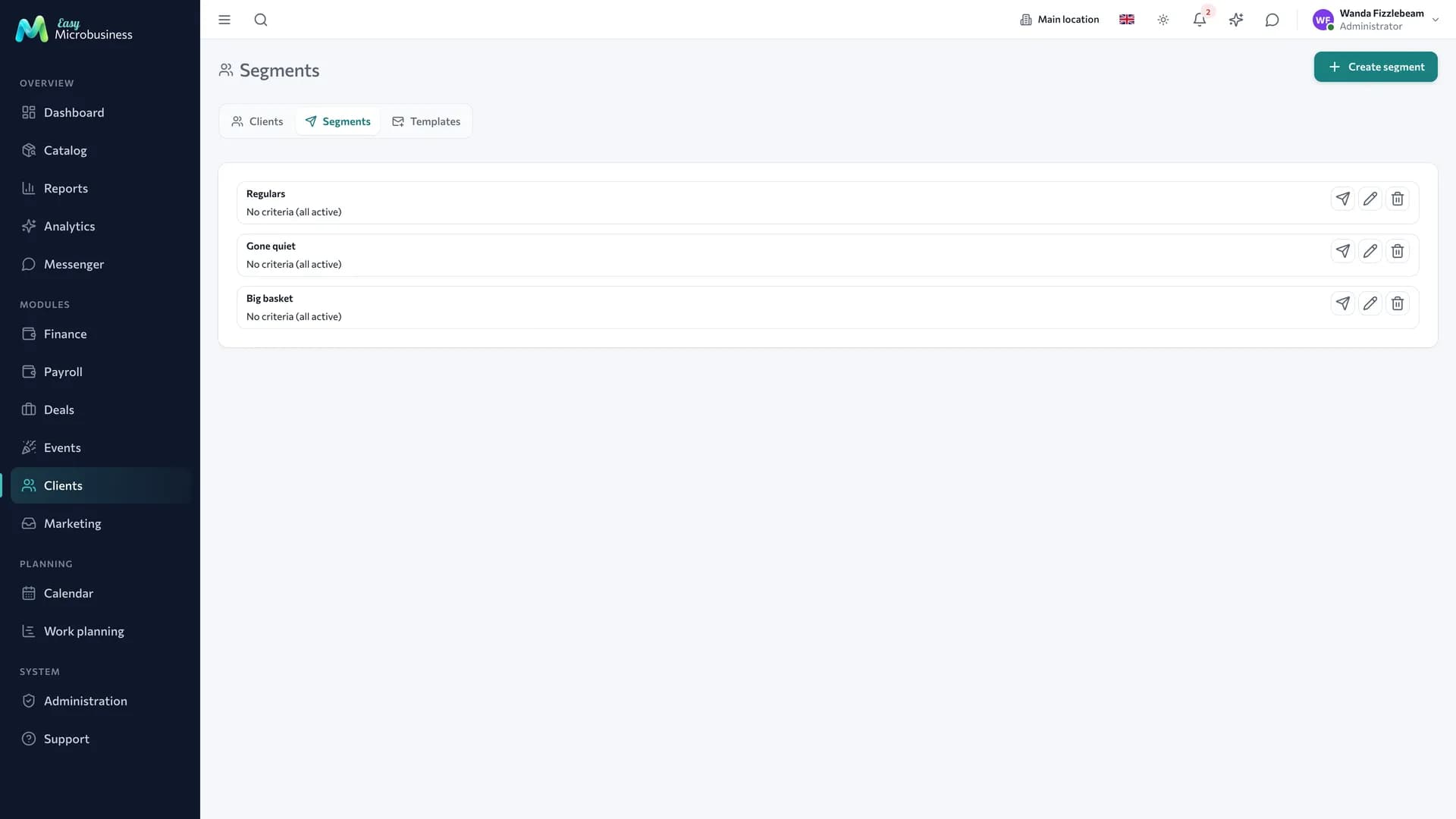Select the Segments tab
The image size is (1456, 819).
tap(338, 121)
